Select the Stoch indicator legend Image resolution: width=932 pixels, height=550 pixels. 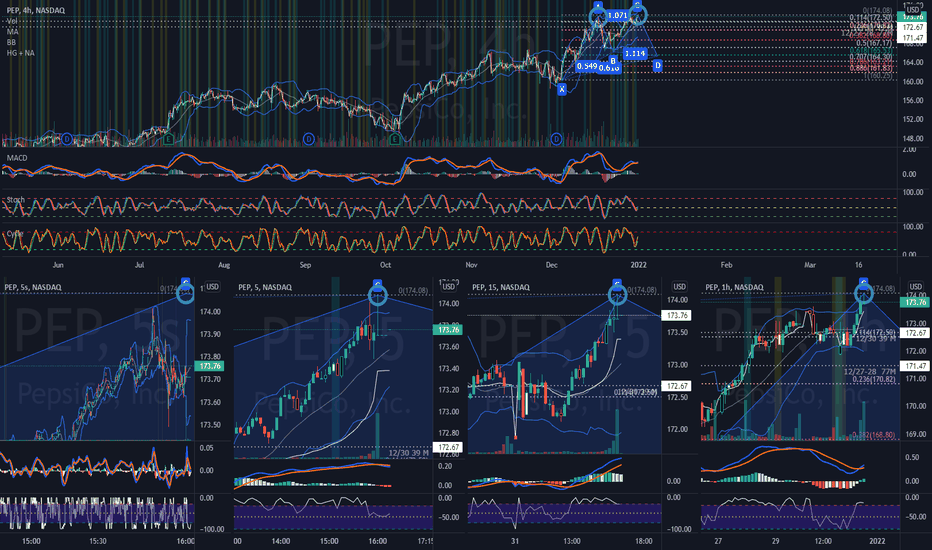(16, 200)
